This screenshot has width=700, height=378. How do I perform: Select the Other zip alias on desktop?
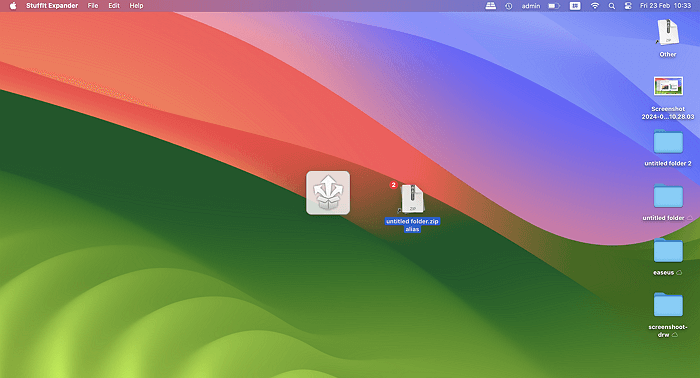(668, 32)
